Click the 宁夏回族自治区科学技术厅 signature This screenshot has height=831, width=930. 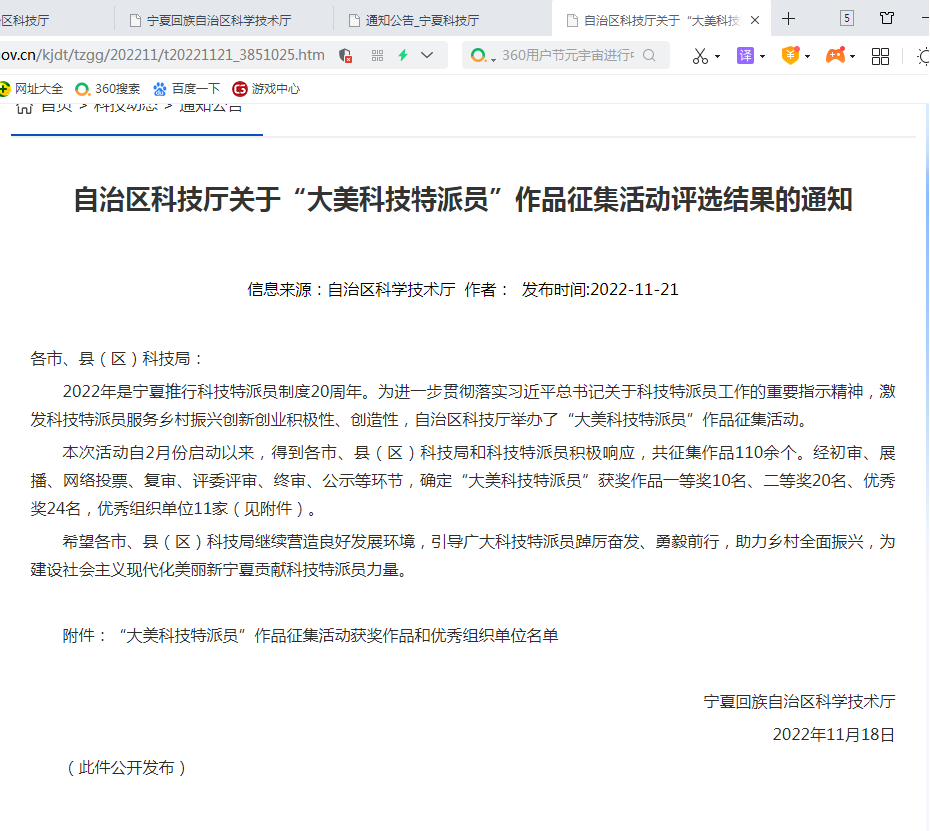coord(800,702)
